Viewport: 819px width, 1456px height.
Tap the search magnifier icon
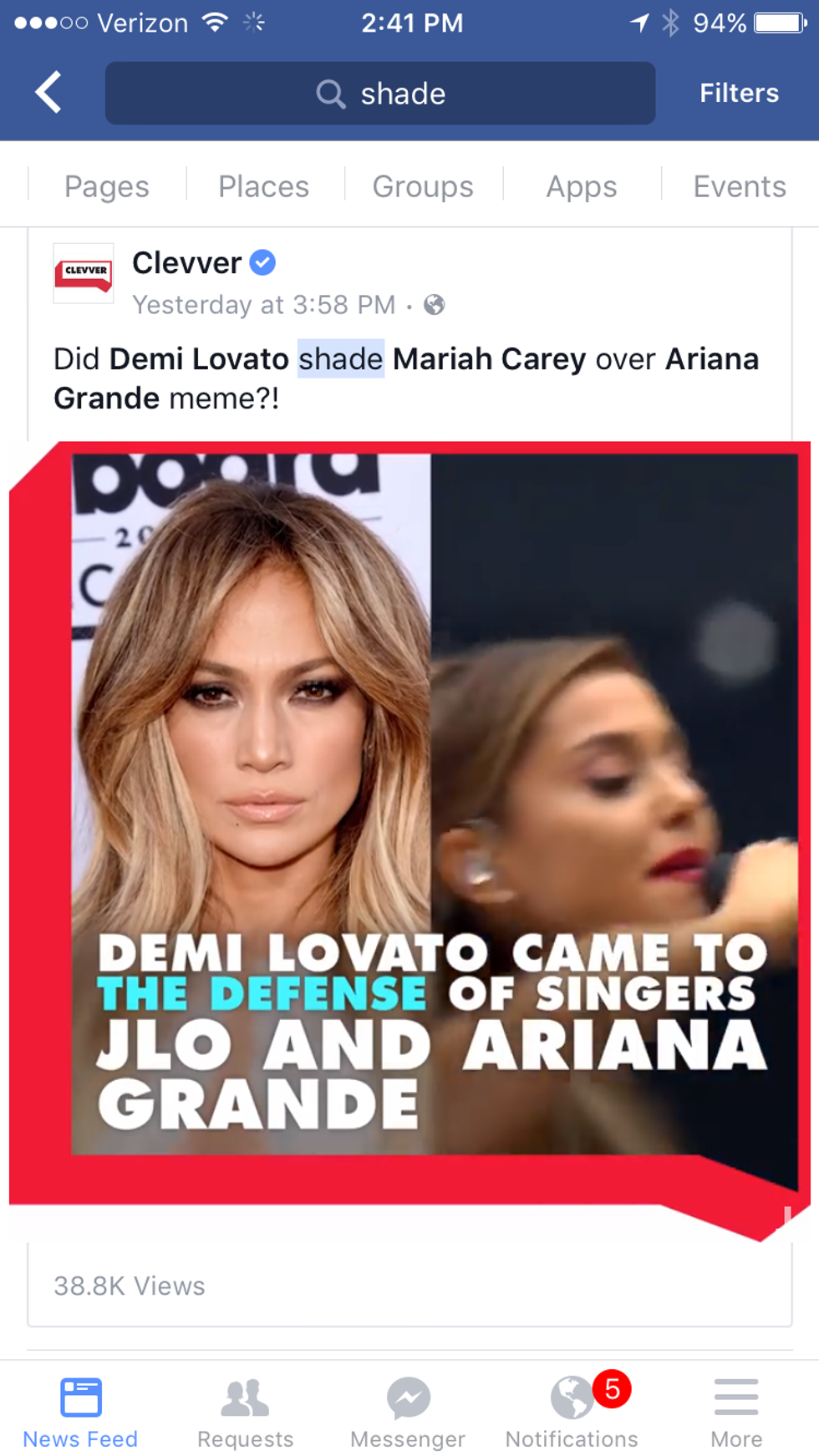click(x=330, y=94)
